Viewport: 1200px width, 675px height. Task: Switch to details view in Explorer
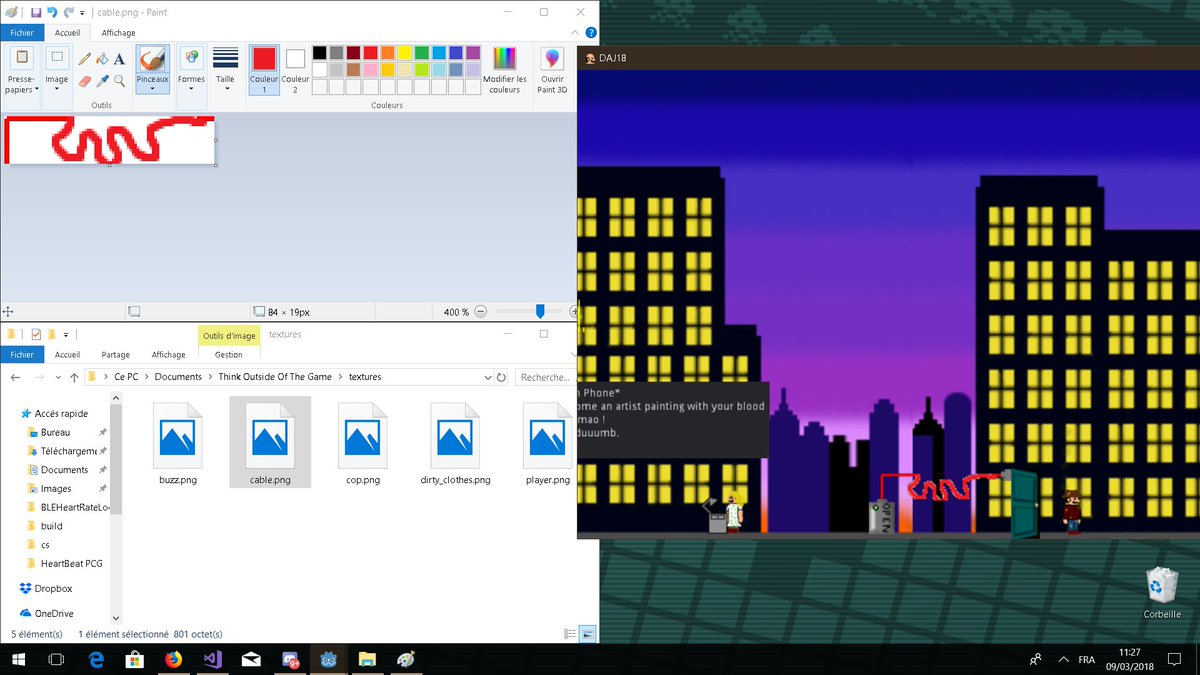click(x=570, y=633)
